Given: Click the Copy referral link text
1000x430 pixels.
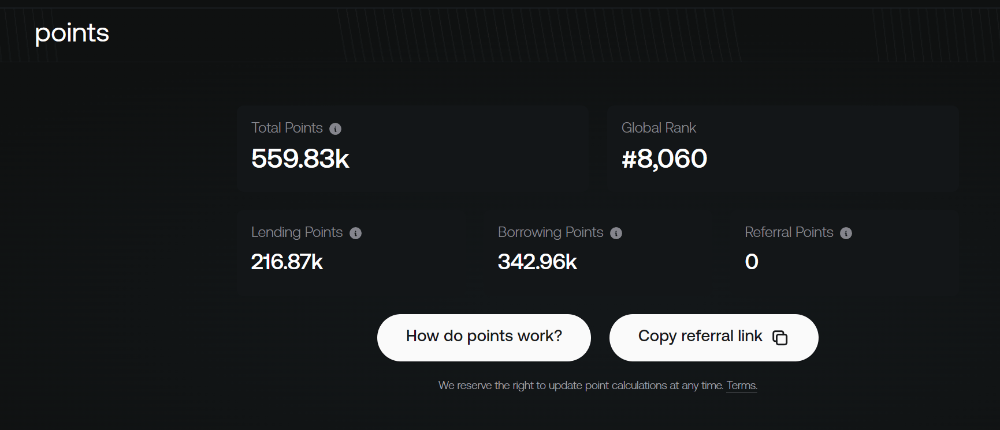Looking at the screenshot, I should point(700,336).
